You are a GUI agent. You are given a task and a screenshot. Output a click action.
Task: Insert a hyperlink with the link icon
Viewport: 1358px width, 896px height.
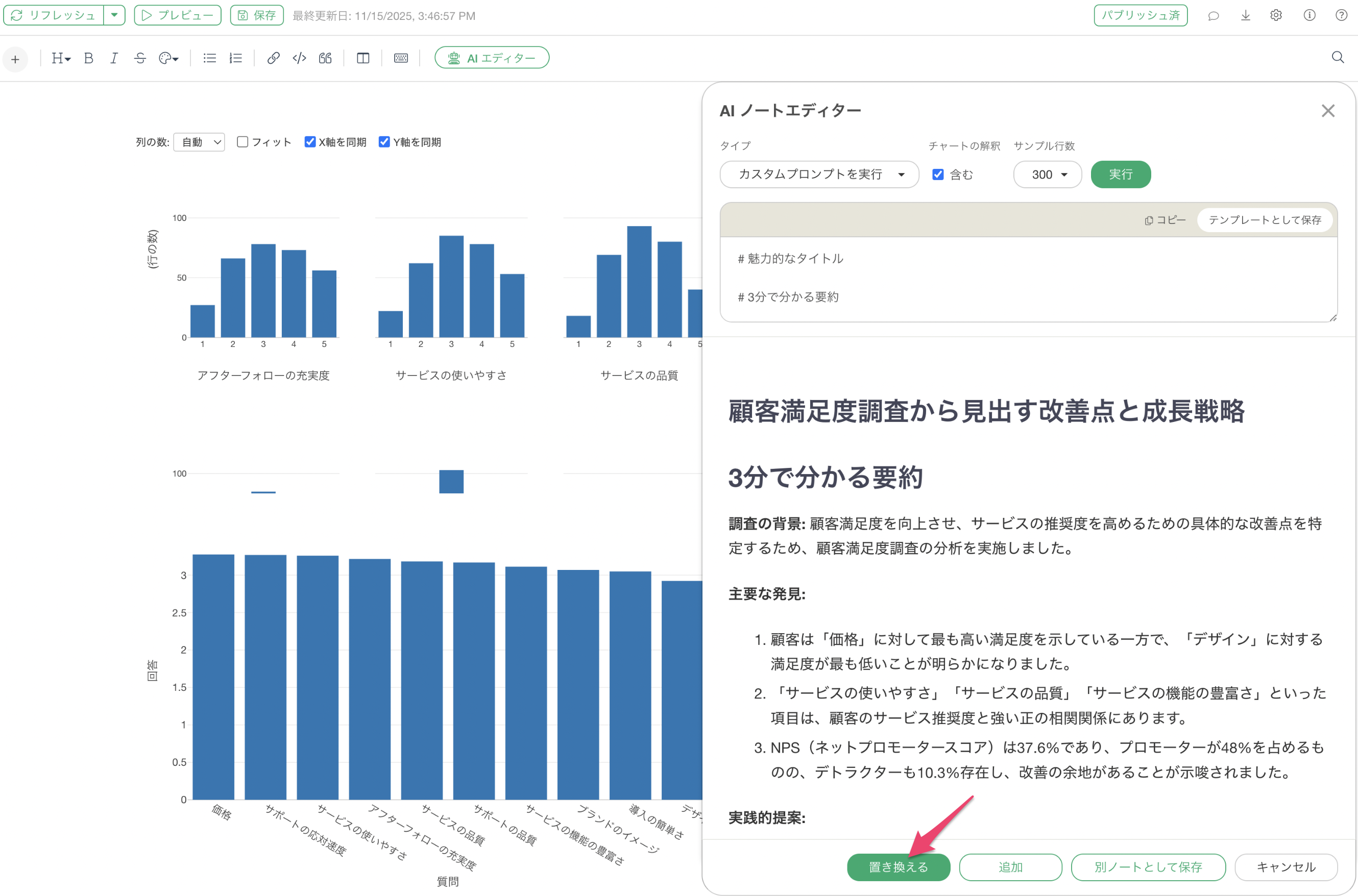tap(273, 58)
